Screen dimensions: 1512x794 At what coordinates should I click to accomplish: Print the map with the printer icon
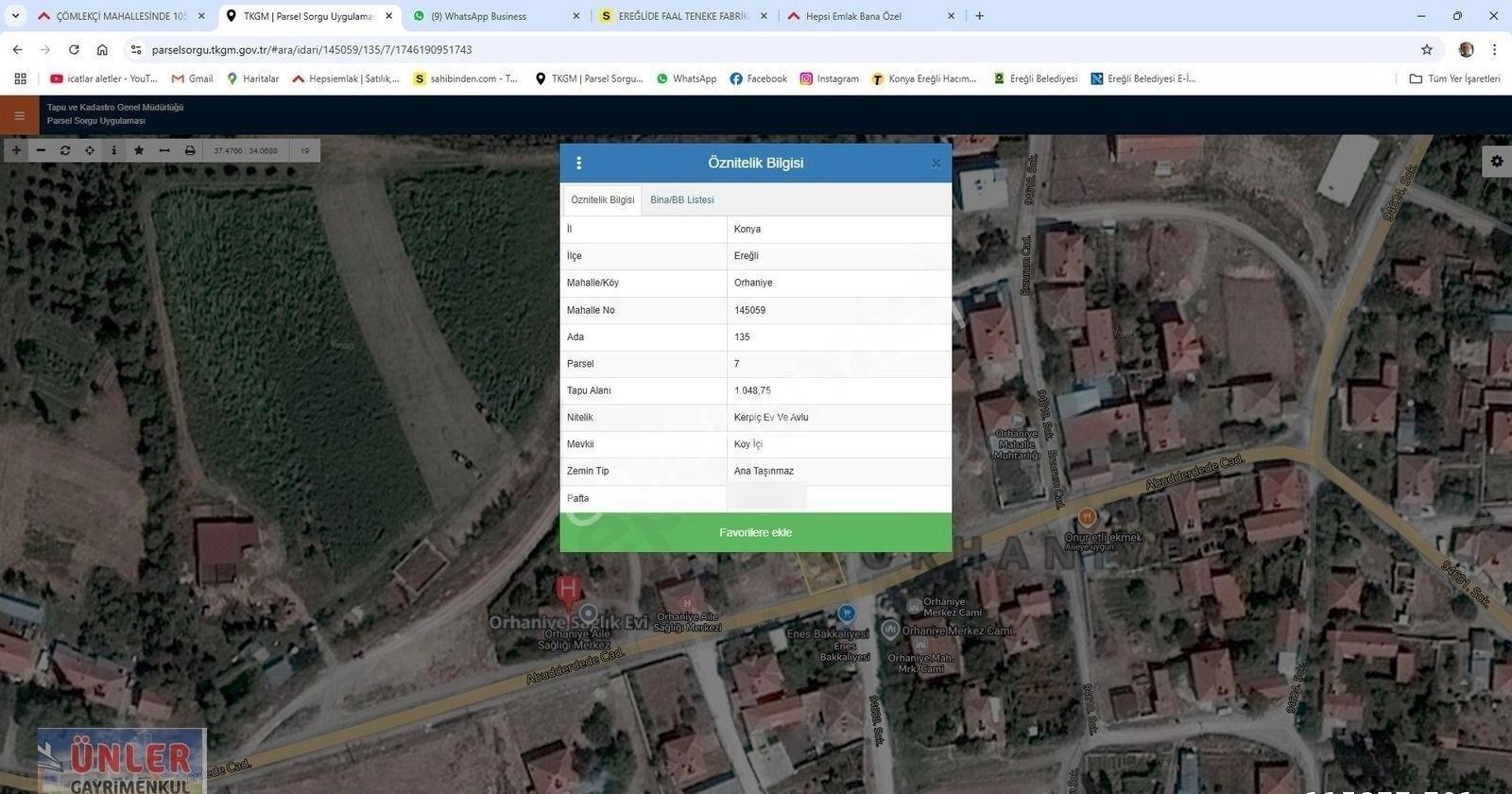[x=190, y=150]
